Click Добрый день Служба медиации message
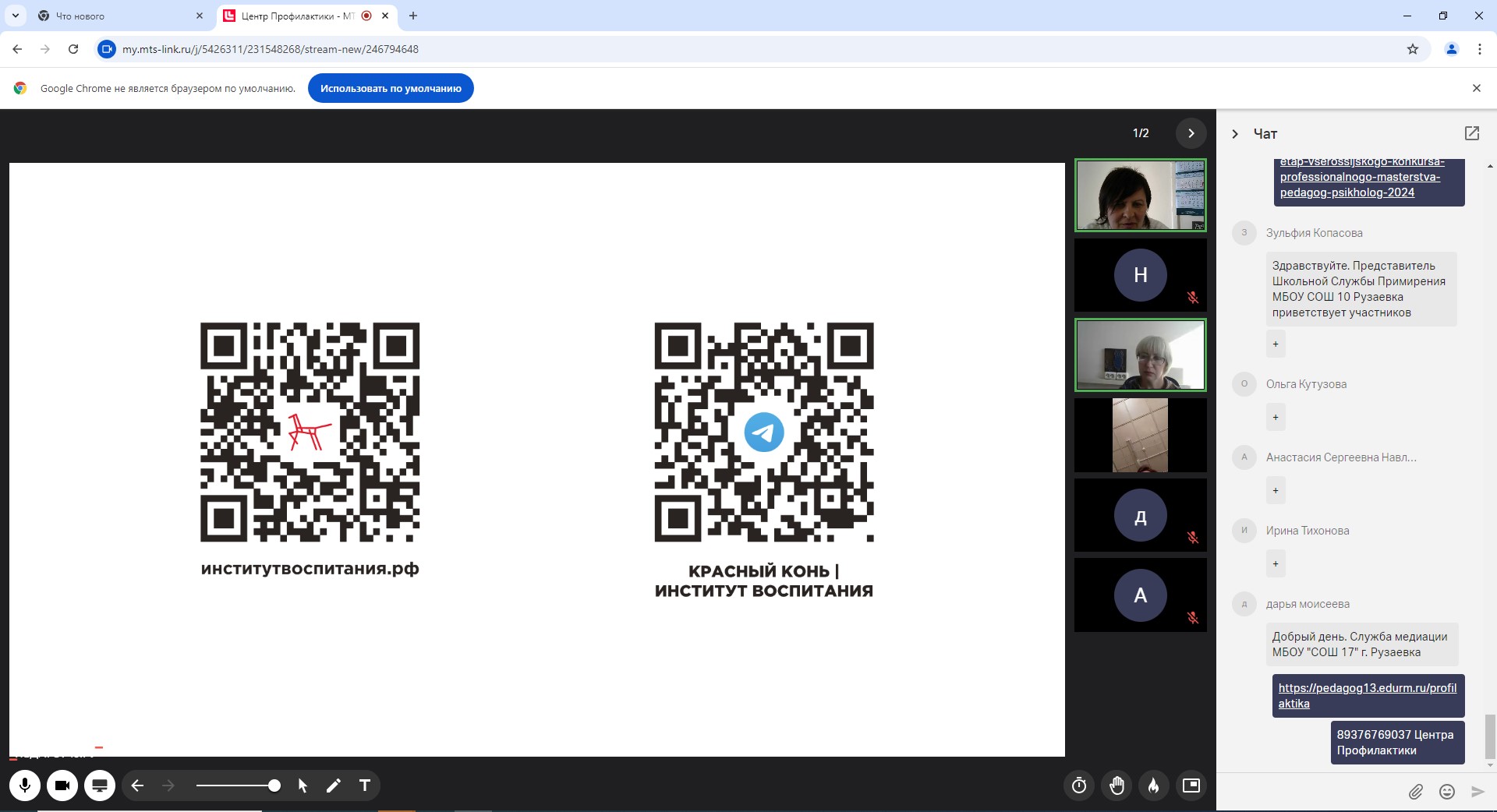The image size is (1497, 812). pyautogui.click(x=1362, y=644)
